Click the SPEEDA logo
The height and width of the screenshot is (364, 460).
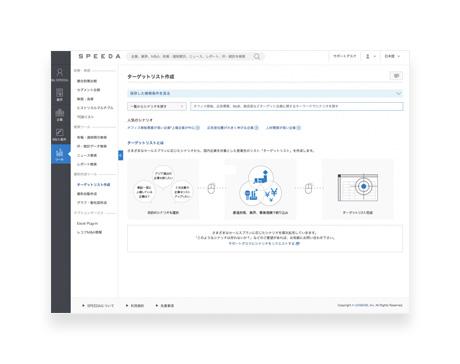click(x=99, y=56)
